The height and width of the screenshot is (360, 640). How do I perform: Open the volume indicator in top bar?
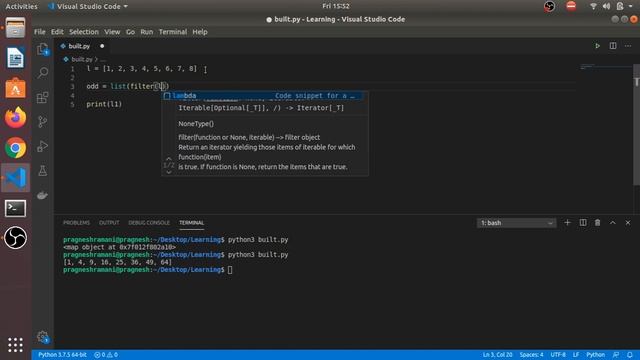(x=607, y=6)
